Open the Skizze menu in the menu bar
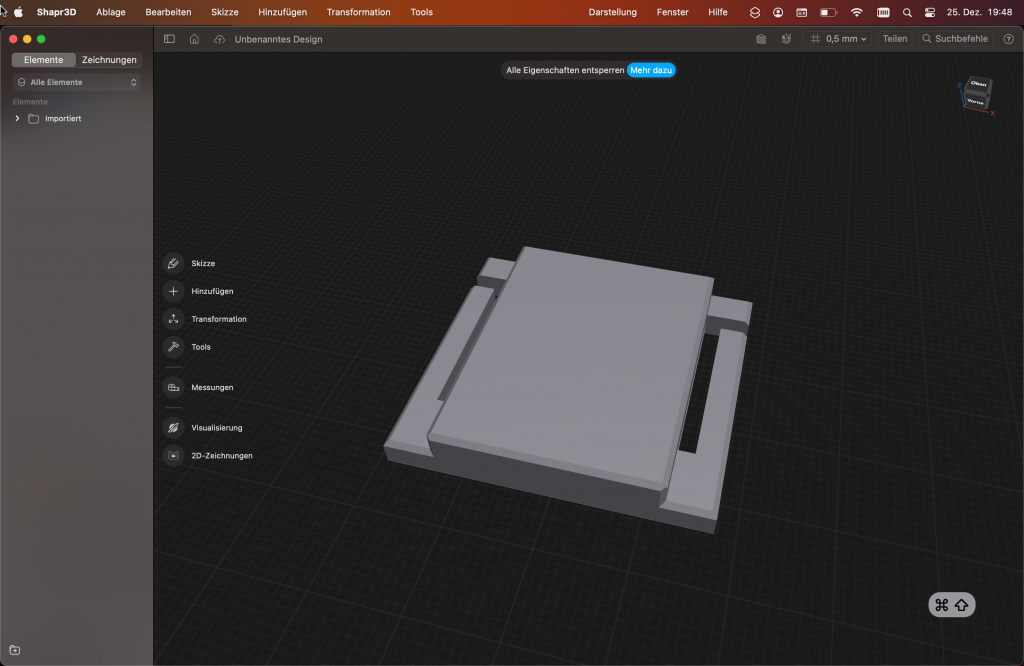 pos(225,12)
